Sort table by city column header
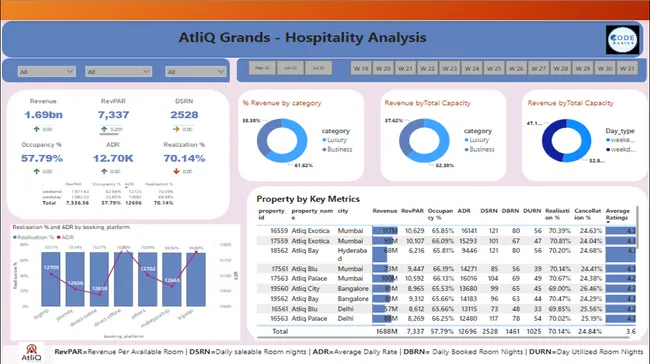The width and height of the screenshot is (650, 364). [342, 211]
